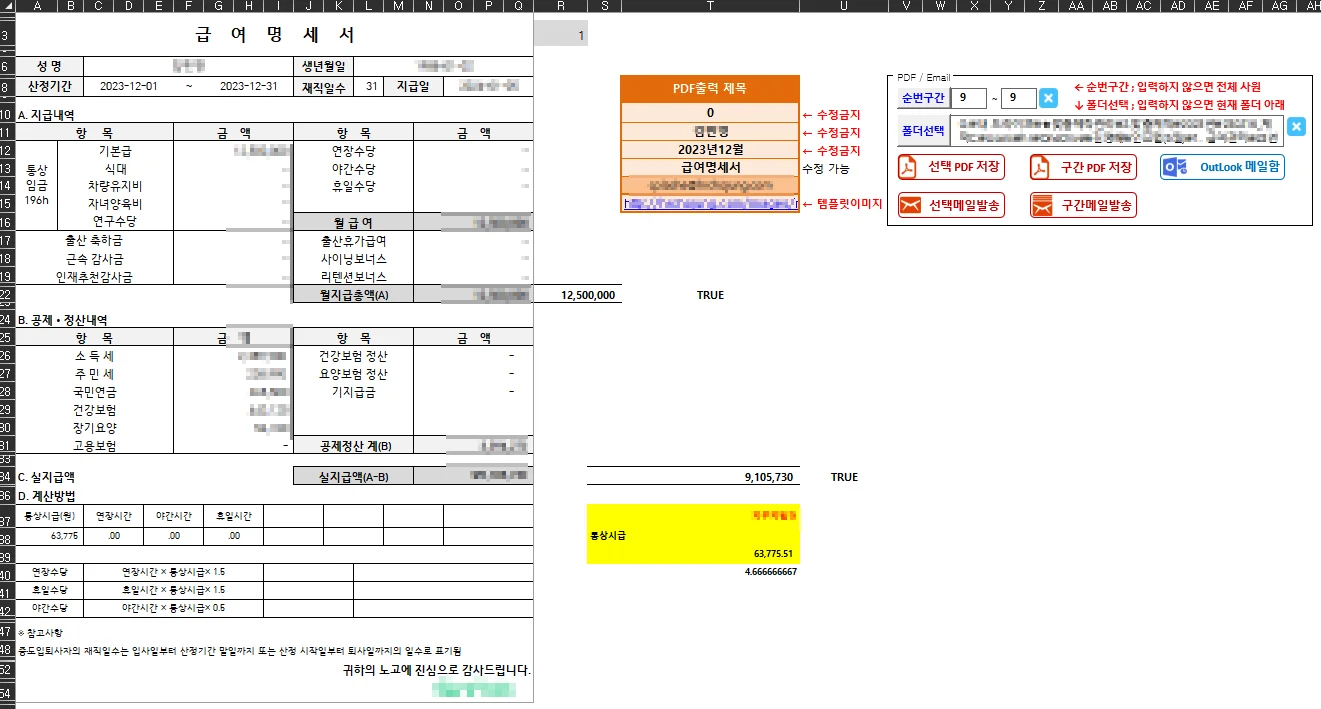Viewport: 1321px width, 709px height.
Task: Select the 기본급 cell
Action: (116, 150)
